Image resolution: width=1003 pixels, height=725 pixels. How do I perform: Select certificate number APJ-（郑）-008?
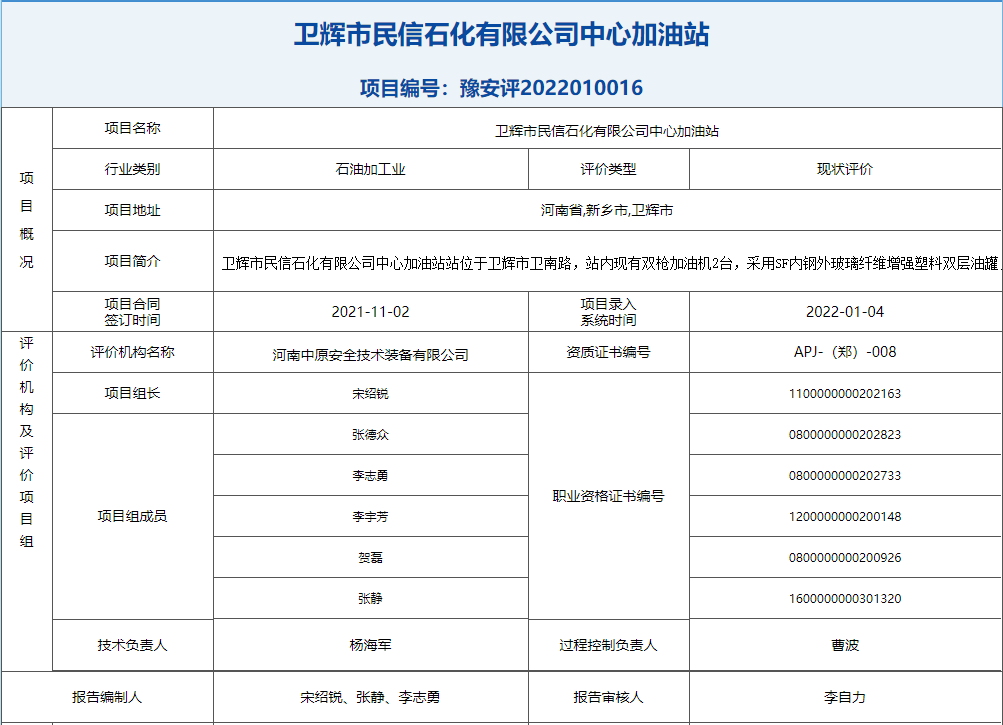coord(845,352)
